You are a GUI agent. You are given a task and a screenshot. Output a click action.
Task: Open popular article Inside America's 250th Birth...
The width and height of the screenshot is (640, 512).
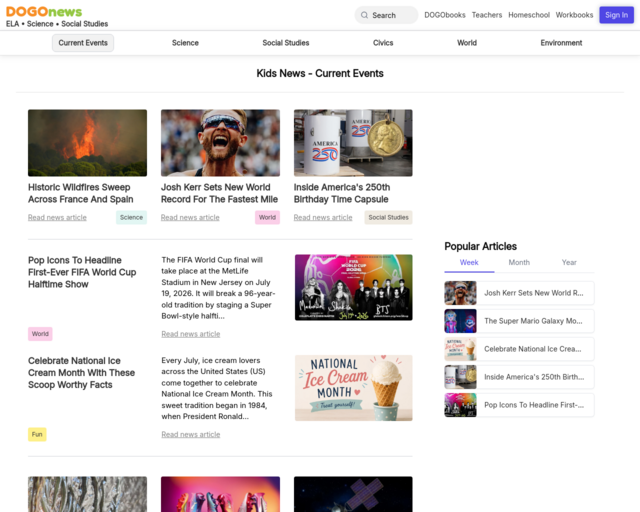(534, 377)
